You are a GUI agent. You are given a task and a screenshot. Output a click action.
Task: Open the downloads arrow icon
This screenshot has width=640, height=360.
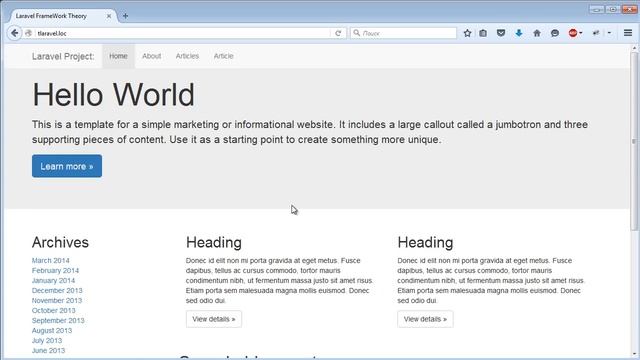click(519, 33)
